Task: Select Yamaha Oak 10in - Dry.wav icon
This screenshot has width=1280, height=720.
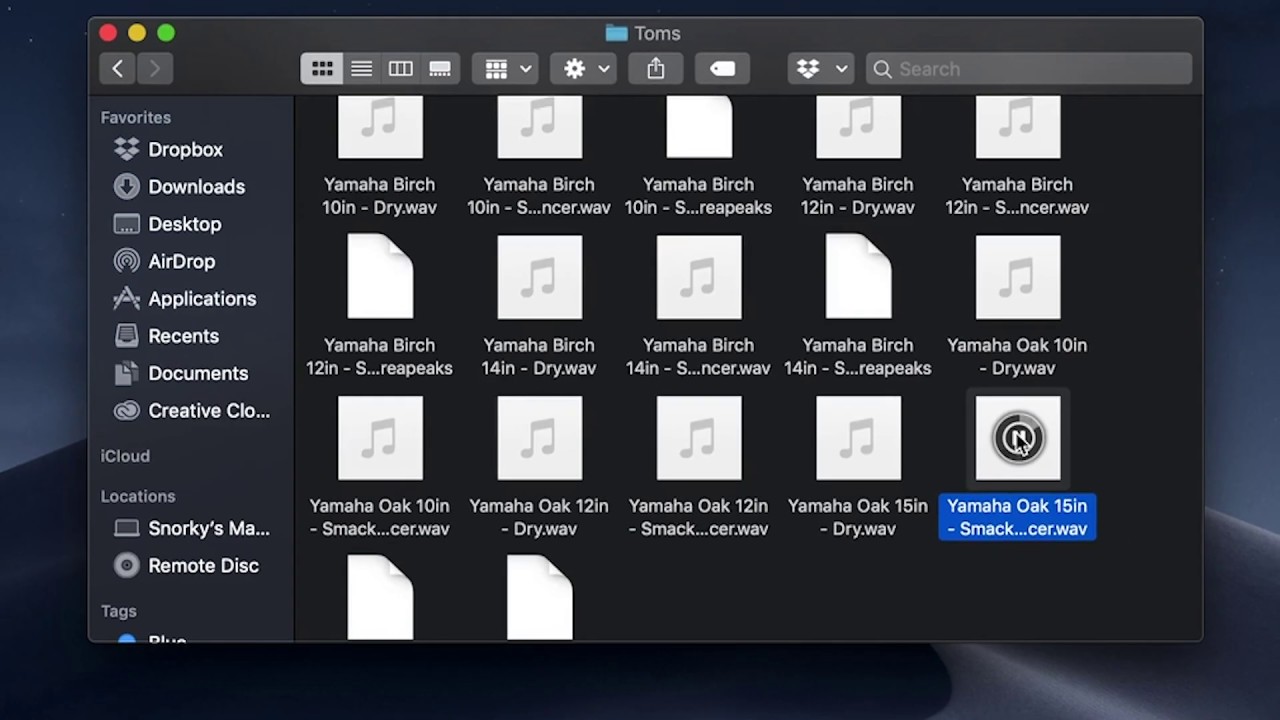Action: pyautogui.click(x=1018, y=277)
